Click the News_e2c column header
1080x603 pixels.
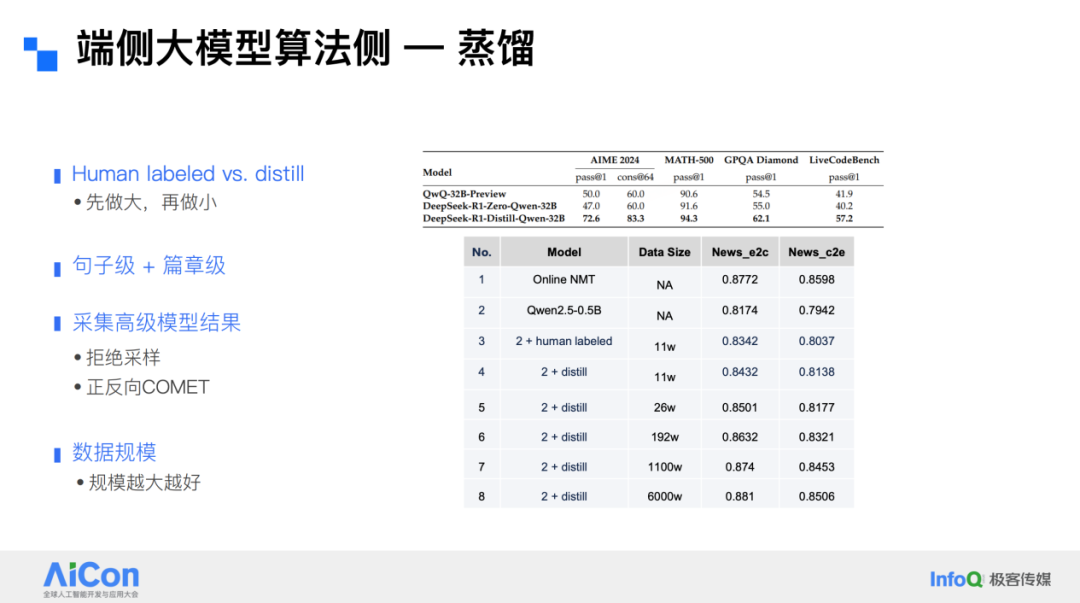tap(740, 252)
